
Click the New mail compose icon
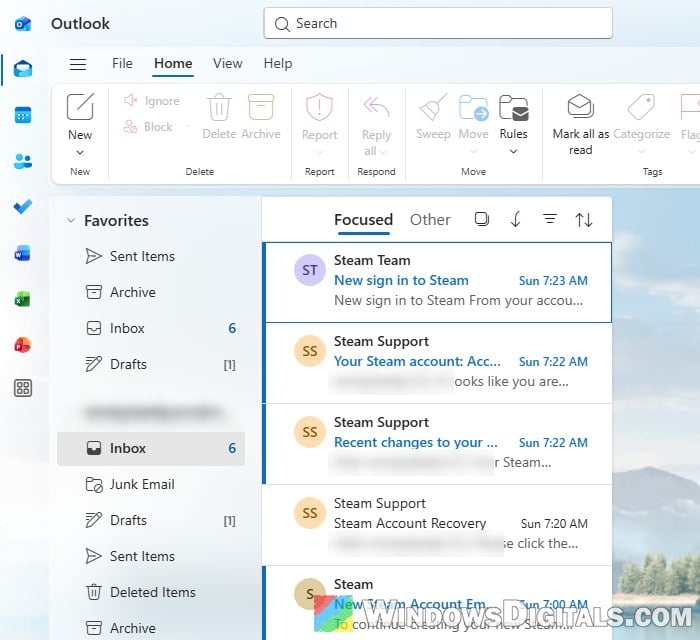(80, 107)
